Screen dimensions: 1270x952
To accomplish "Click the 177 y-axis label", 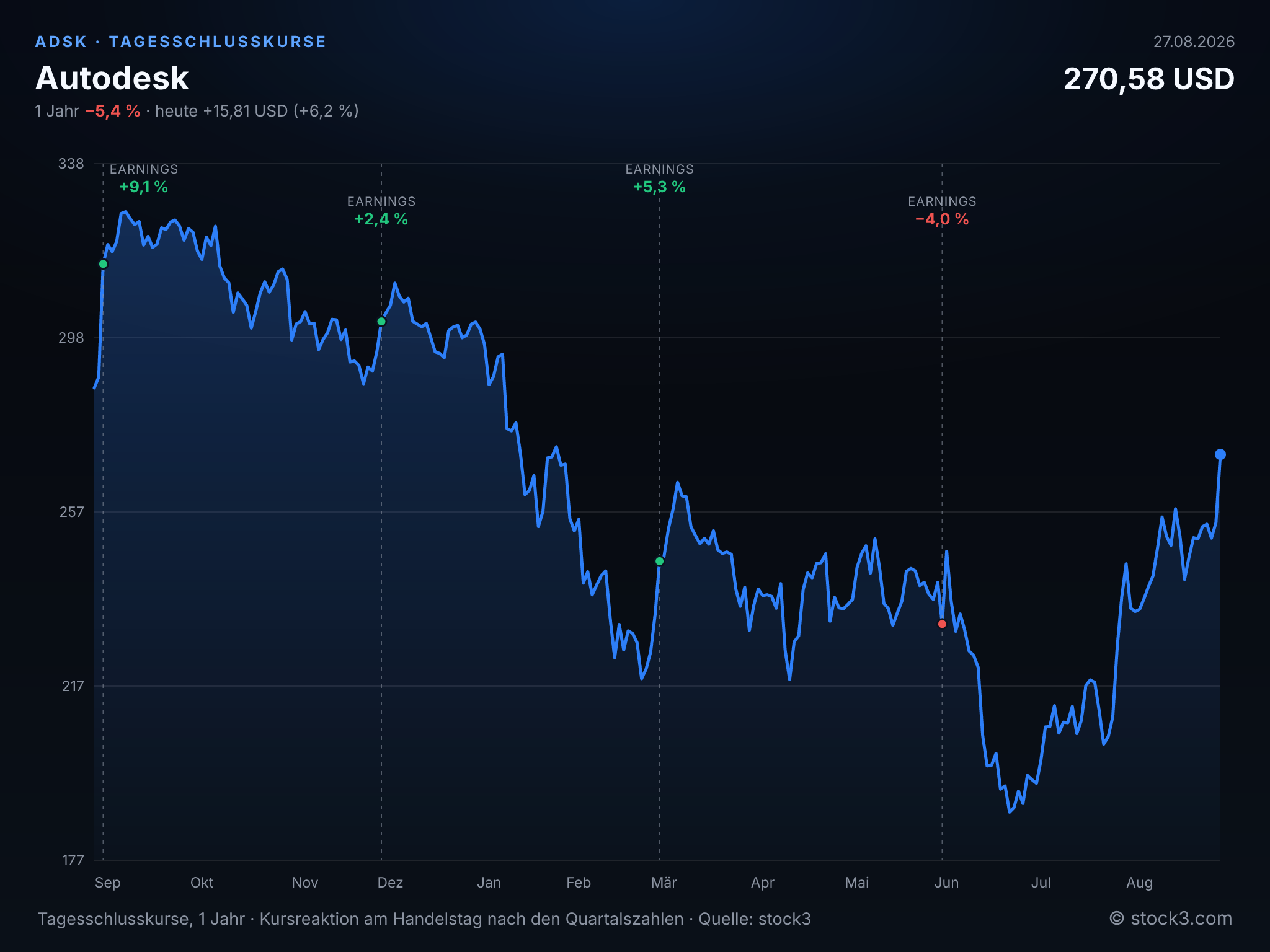I will coord(73,860).
